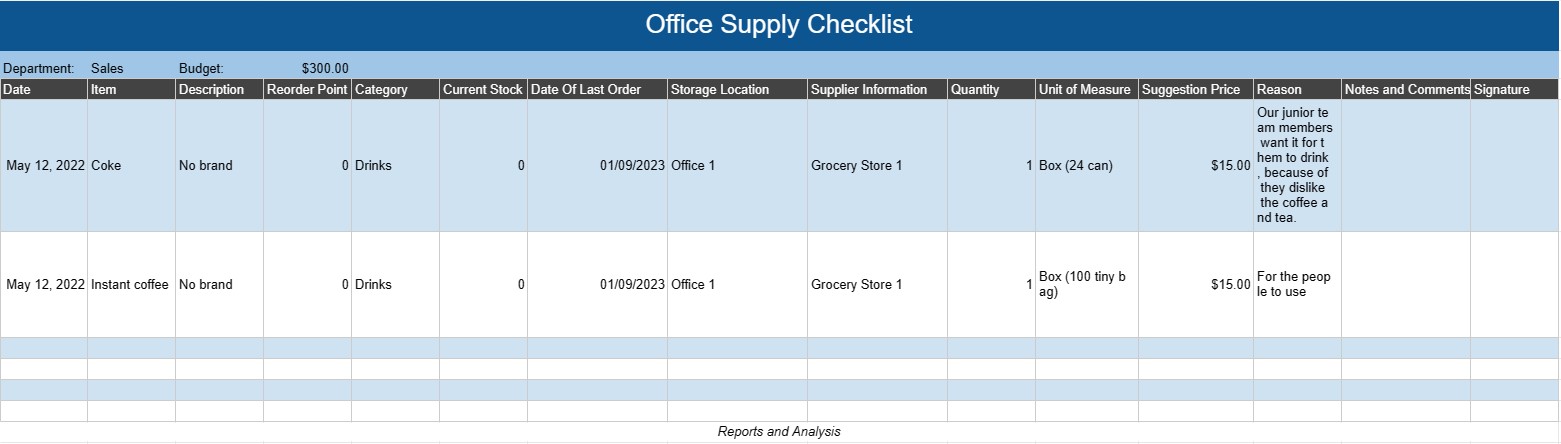Click the Coke reason text cell
The width and height of the screenshot is (1561, 444).
pyautogui.click(x=1296, y=166)
